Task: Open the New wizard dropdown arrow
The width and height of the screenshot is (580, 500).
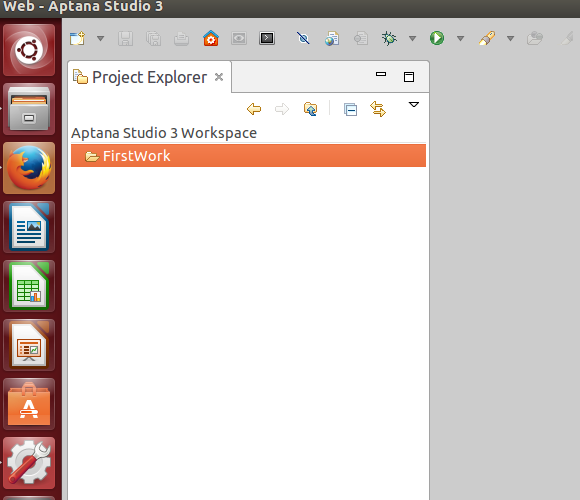Action: tap(100, 38)
